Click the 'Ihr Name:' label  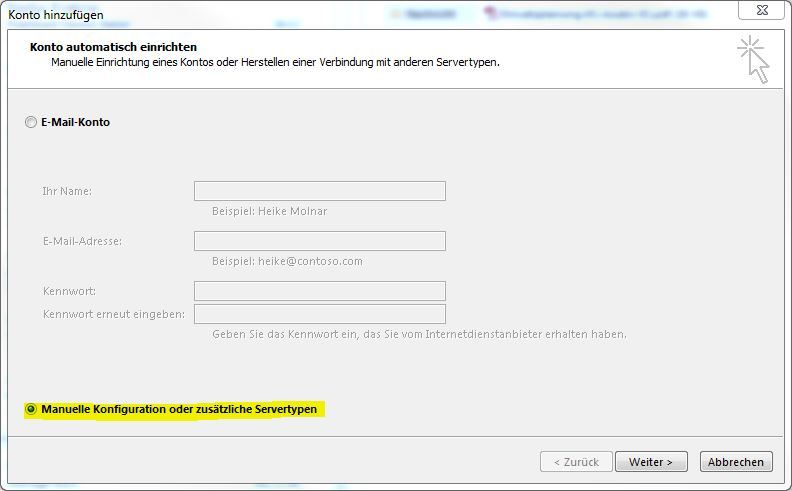tap(67, 191)
